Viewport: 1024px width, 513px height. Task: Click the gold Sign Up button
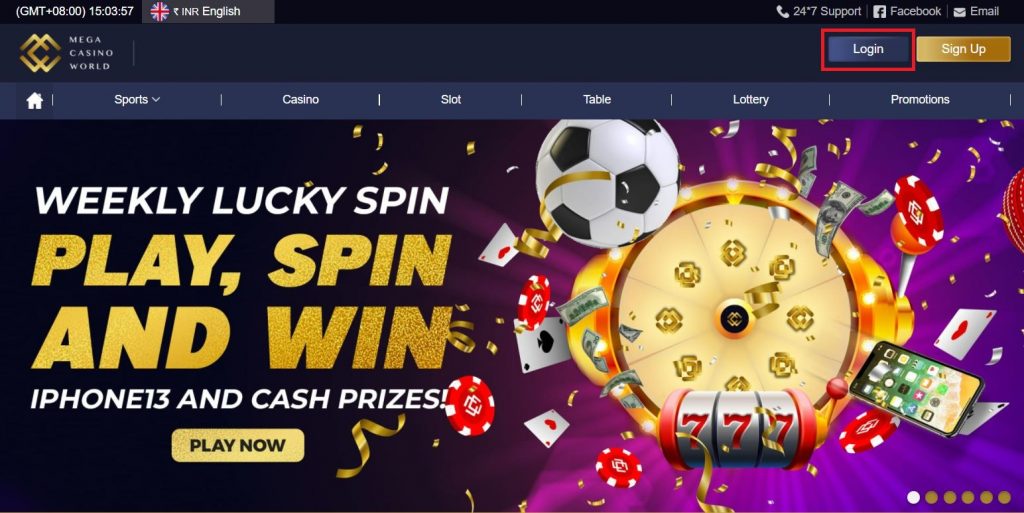pos(963,49)
